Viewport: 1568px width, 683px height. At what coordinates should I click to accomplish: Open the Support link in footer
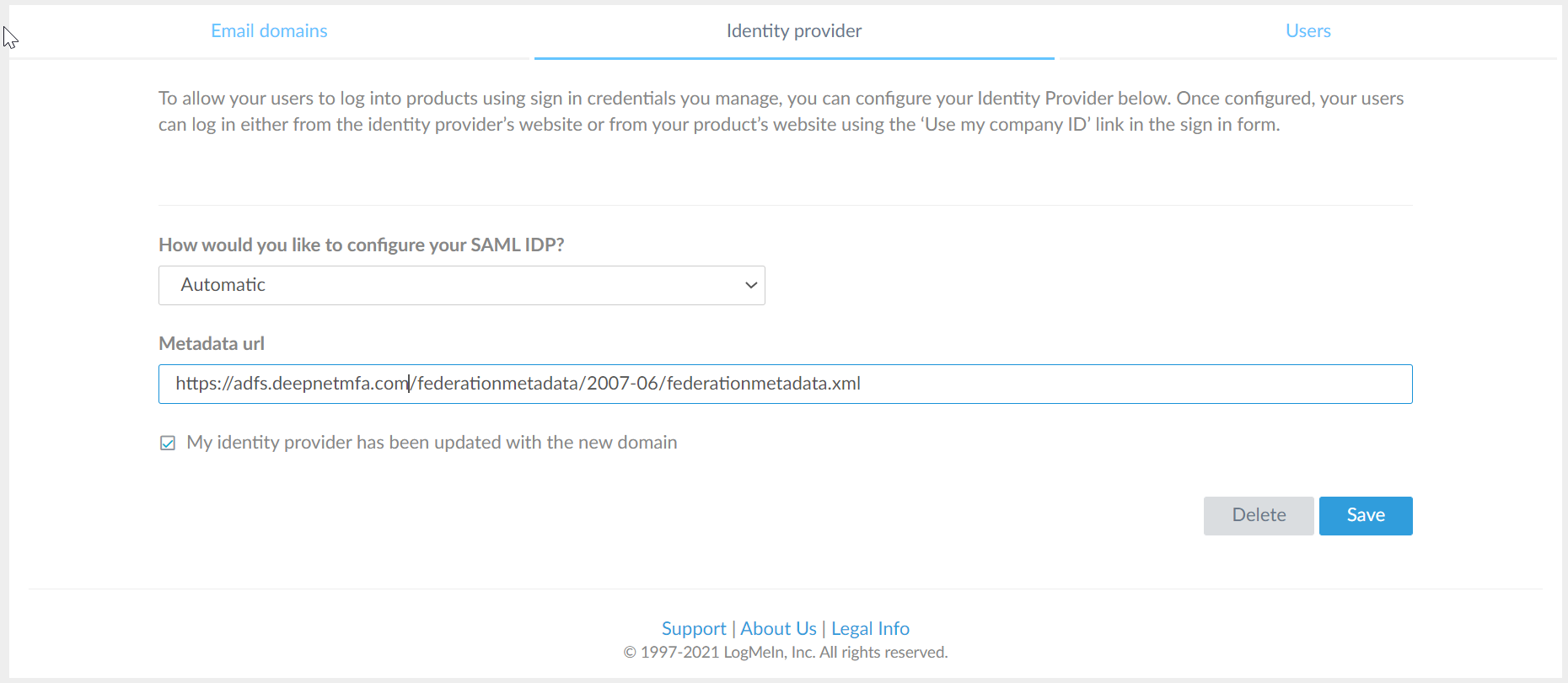[x=693, y=629]
